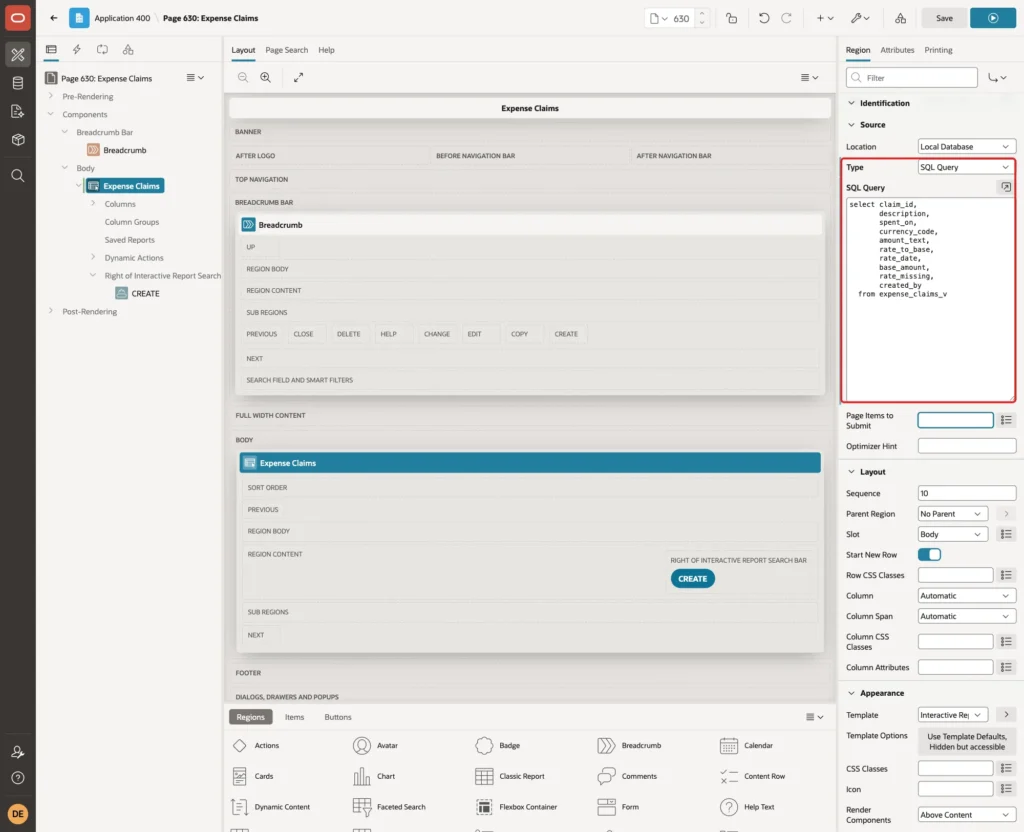Open the Parent Region dropdown
This screenshot has height=832, width=1024.
(x=952, y=514)
